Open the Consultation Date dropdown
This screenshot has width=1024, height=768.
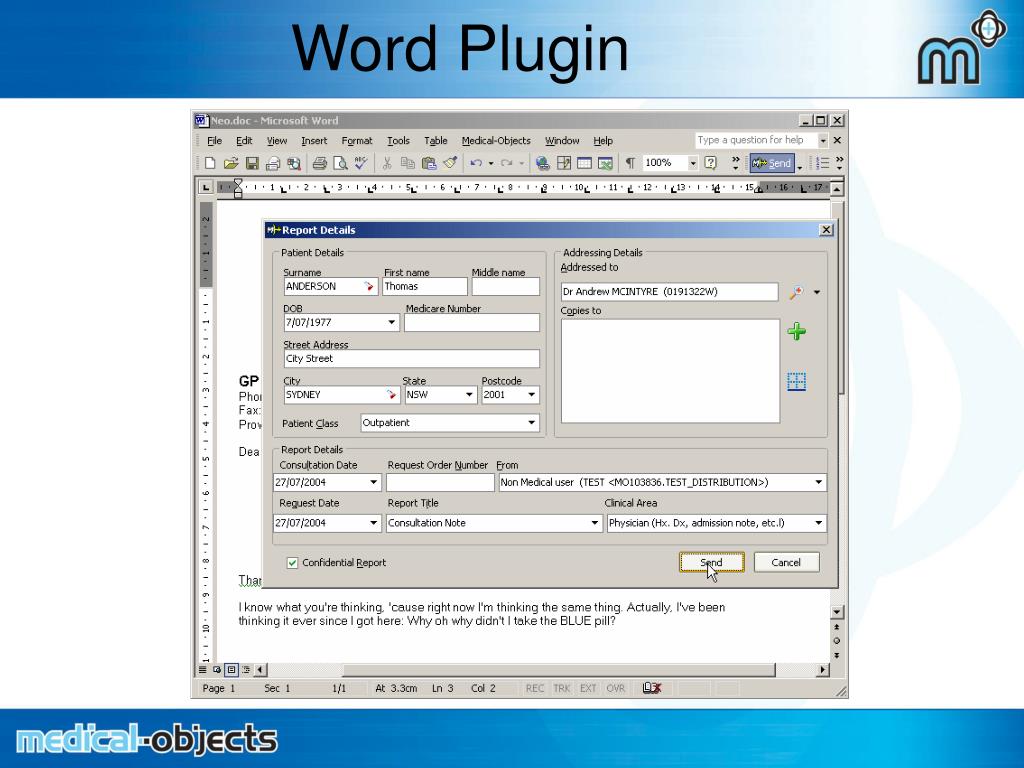(374, 483)
